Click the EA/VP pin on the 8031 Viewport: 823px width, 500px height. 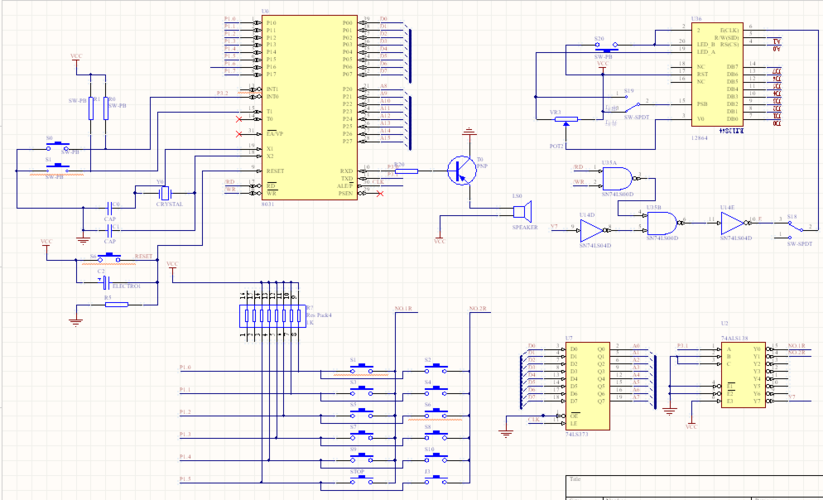point(275,134)
